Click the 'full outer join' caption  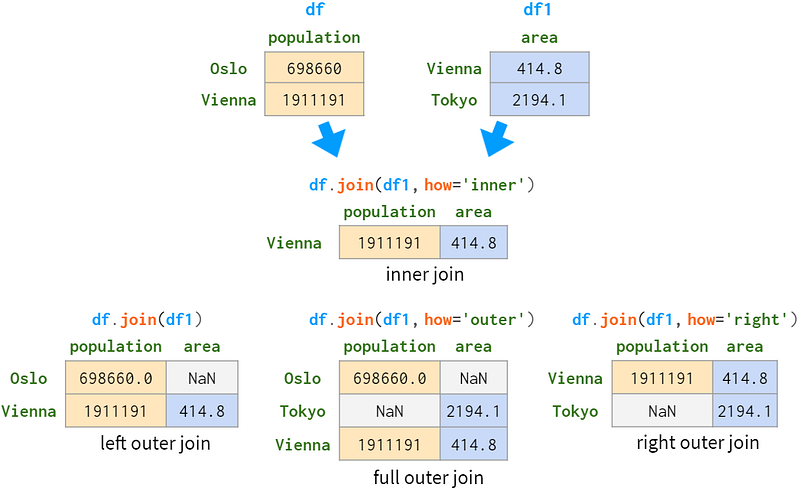point(429,478)
